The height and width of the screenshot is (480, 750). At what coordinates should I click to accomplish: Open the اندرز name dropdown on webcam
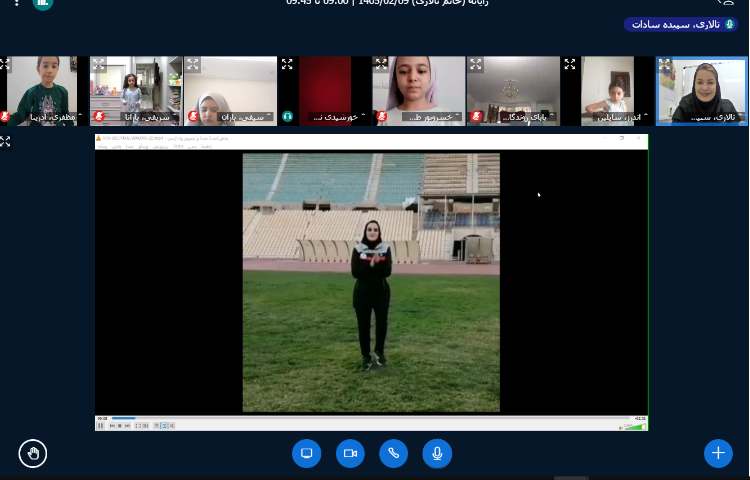pos(622,117)
